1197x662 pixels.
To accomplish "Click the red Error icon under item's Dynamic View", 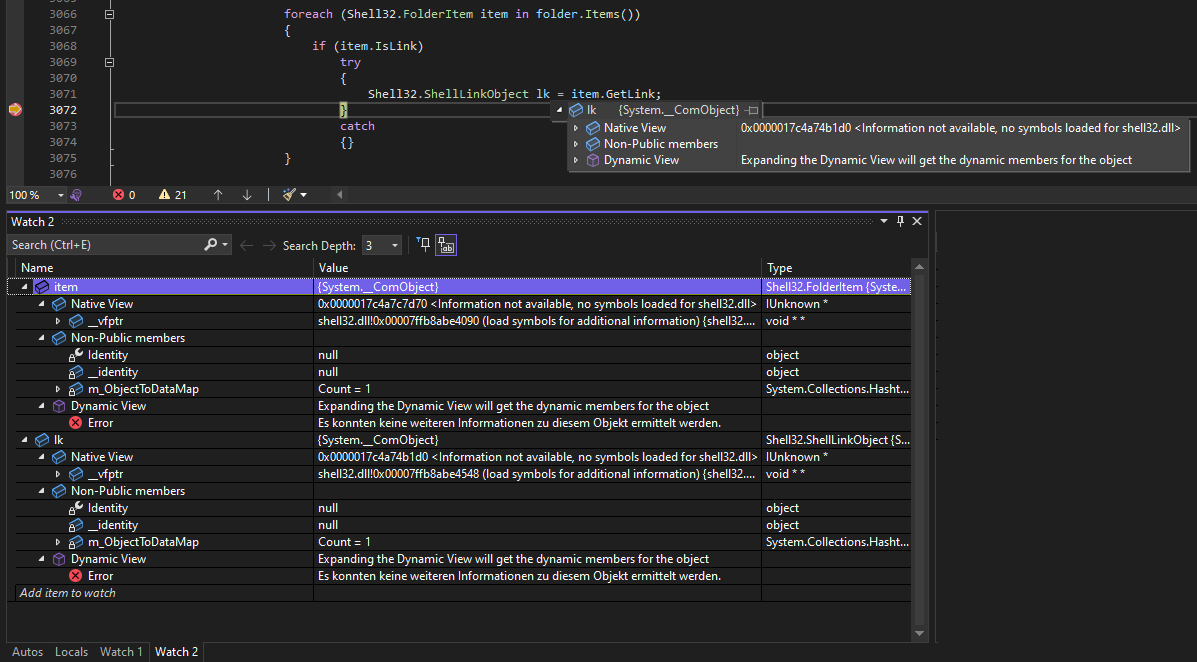I will pos(76,423).
